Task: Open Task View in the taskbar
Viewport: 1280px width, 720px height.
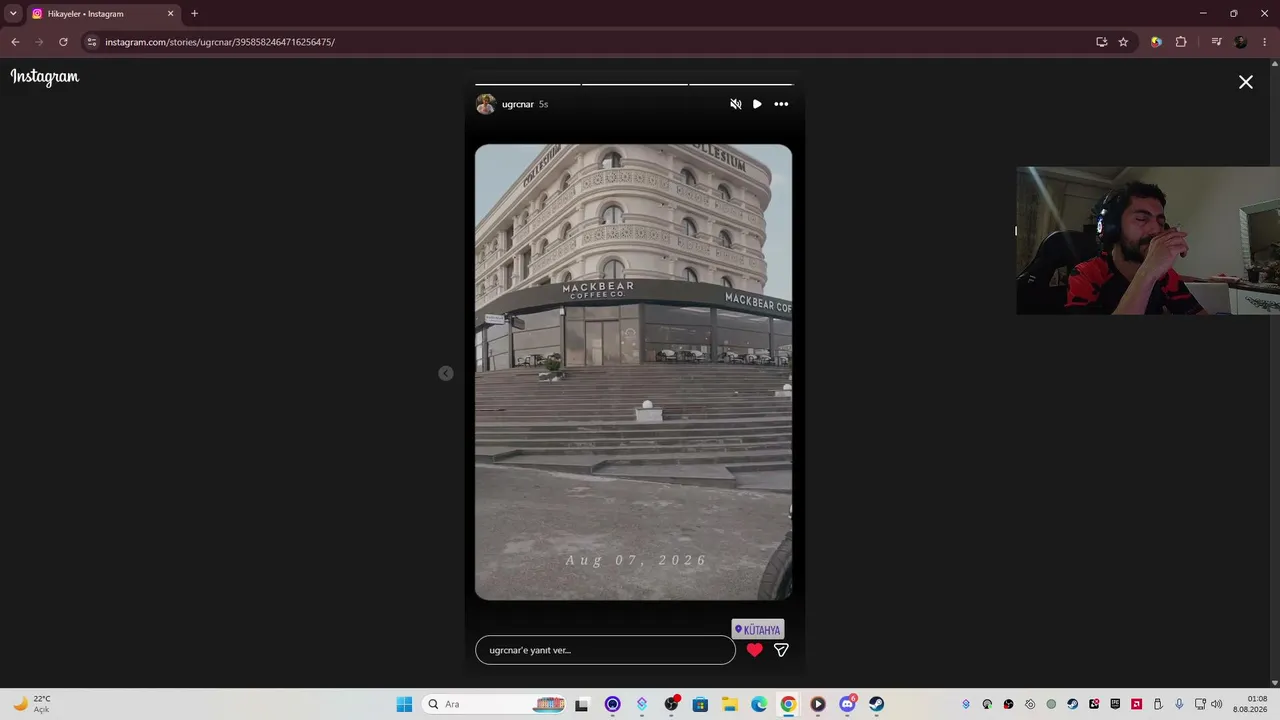Action: click(x=582, y=704)
